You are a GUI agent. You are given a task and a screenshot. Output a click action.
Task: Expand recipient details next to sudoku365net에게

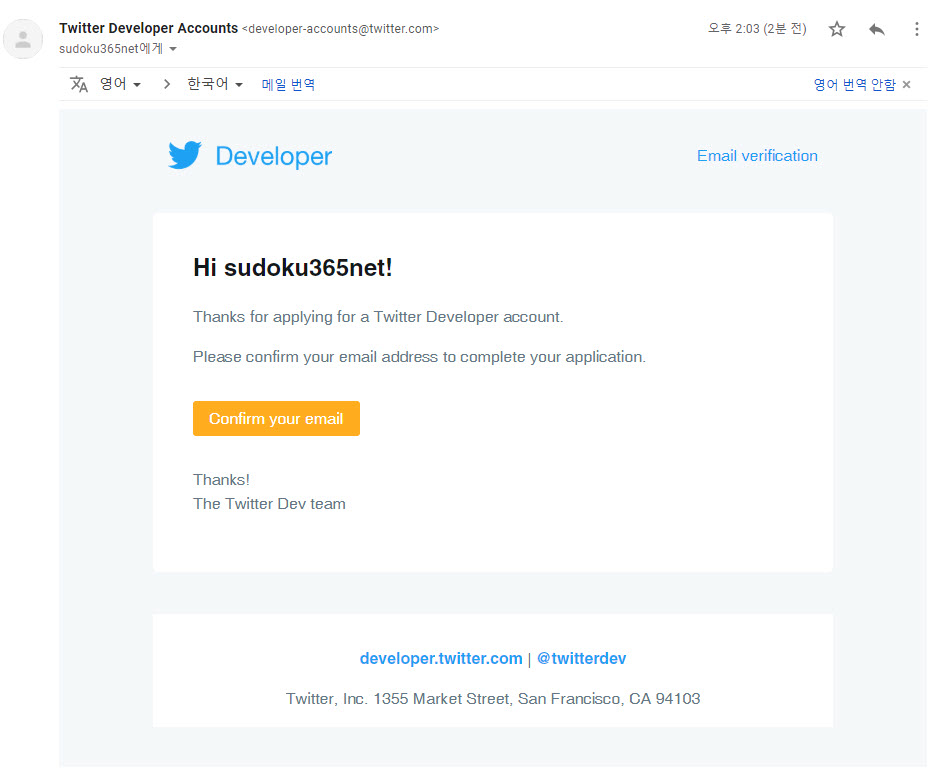(173, 49)
